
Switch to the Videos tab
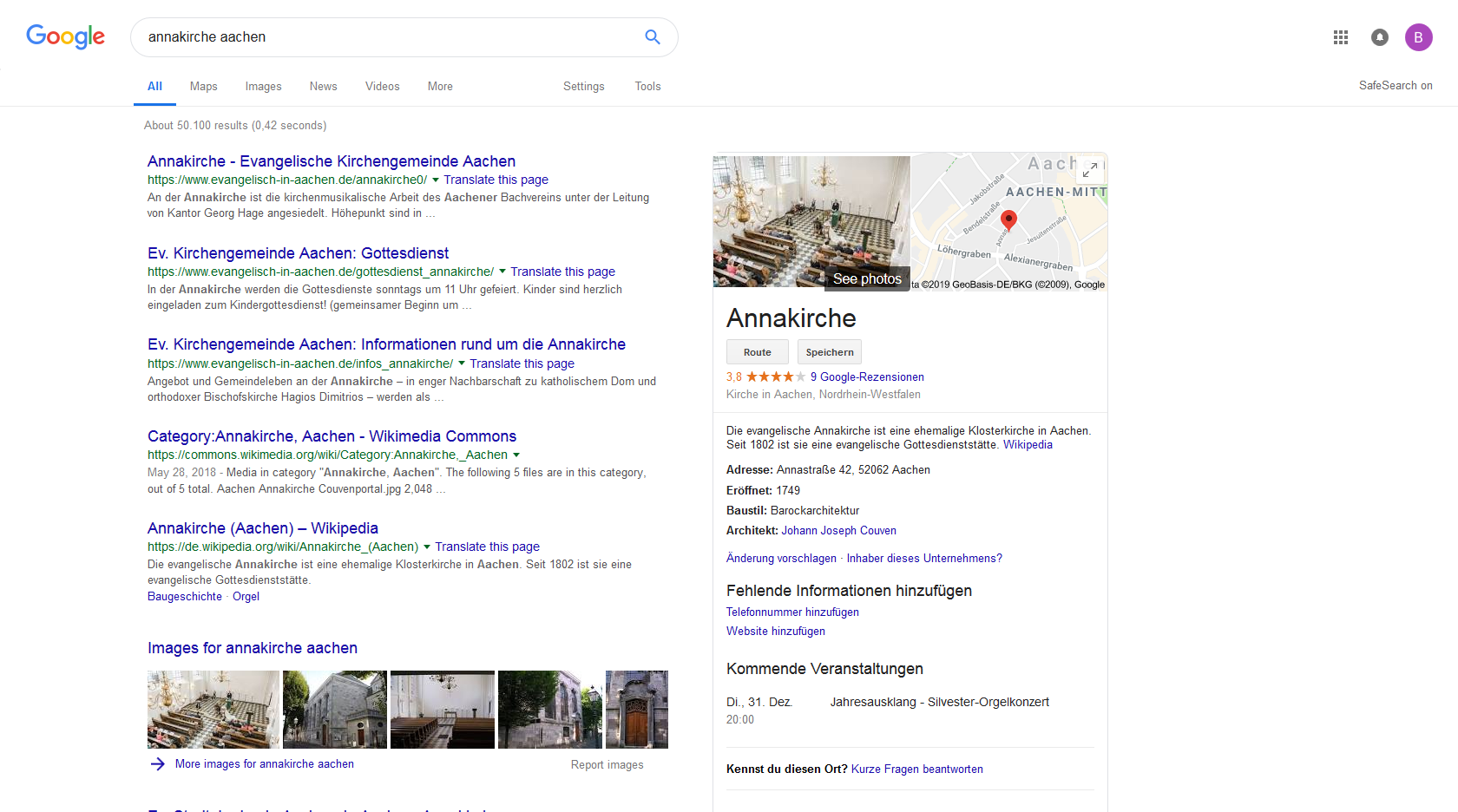383,86
